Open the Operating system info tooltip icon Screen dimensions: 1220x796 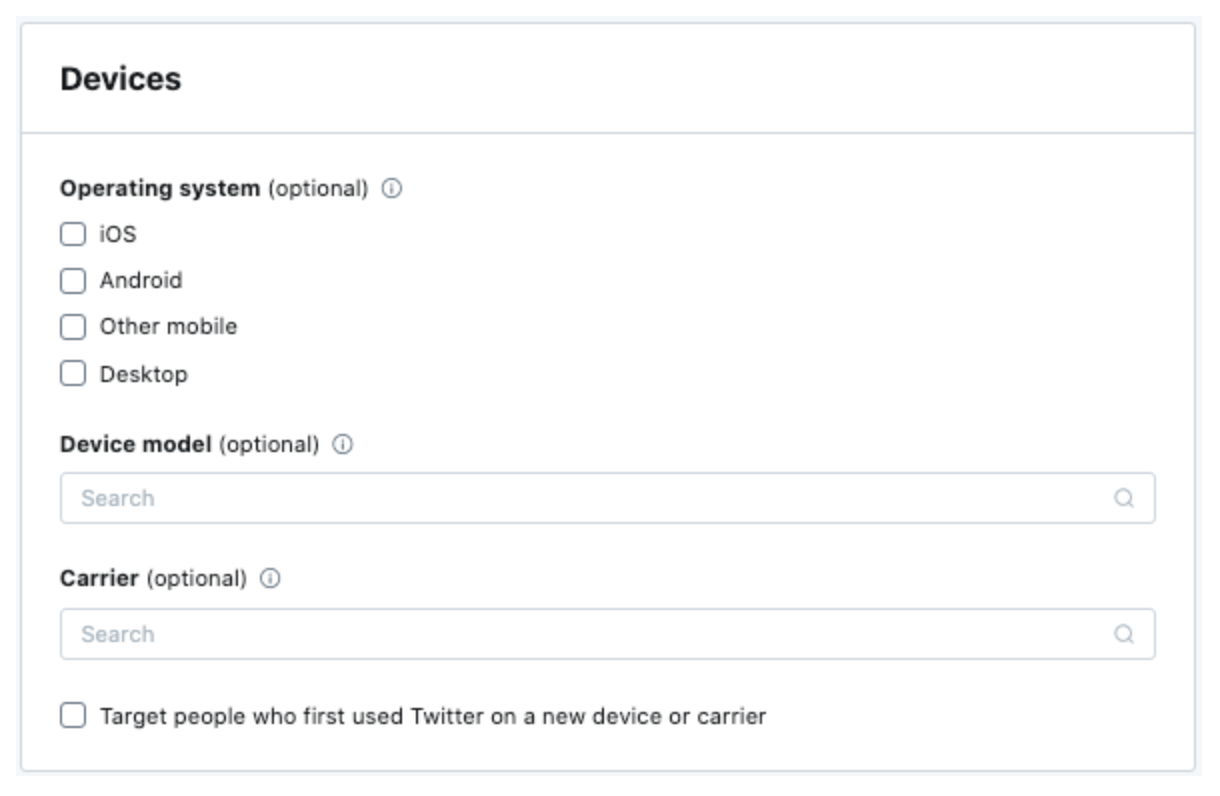point(392,188)
